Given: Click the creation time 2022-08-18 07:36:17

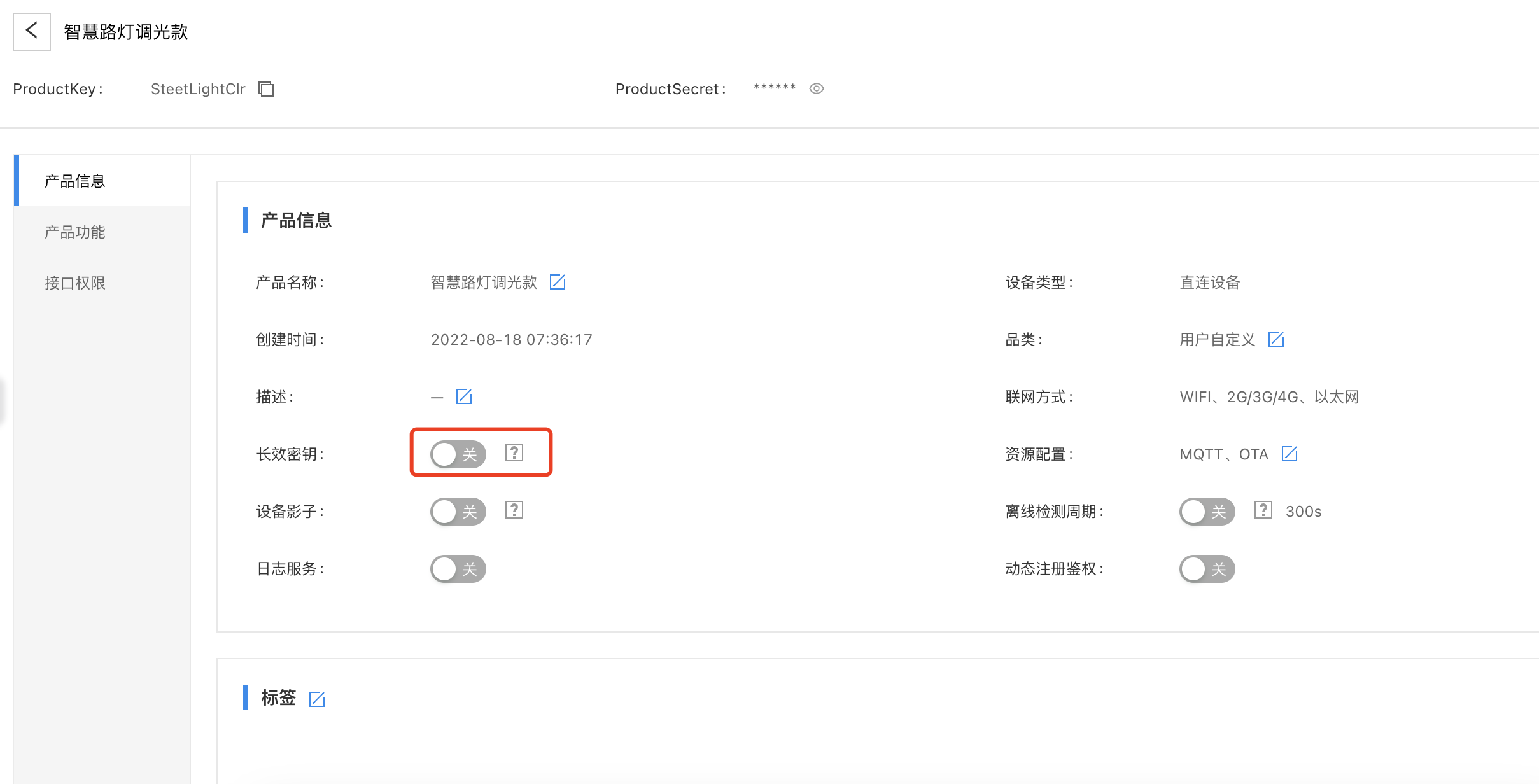Looking at the screenshot, I should click(512, 340).
